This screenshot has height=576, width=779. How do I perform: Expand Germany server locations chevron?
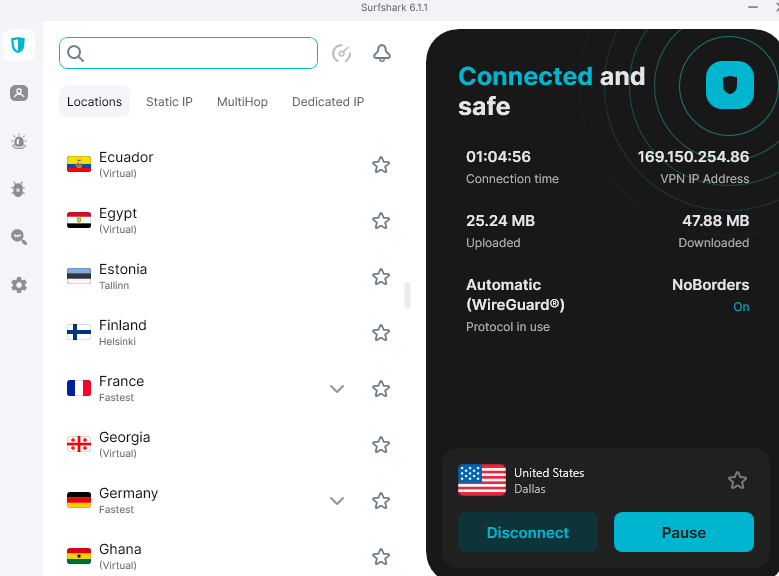[x=337, y=500]
